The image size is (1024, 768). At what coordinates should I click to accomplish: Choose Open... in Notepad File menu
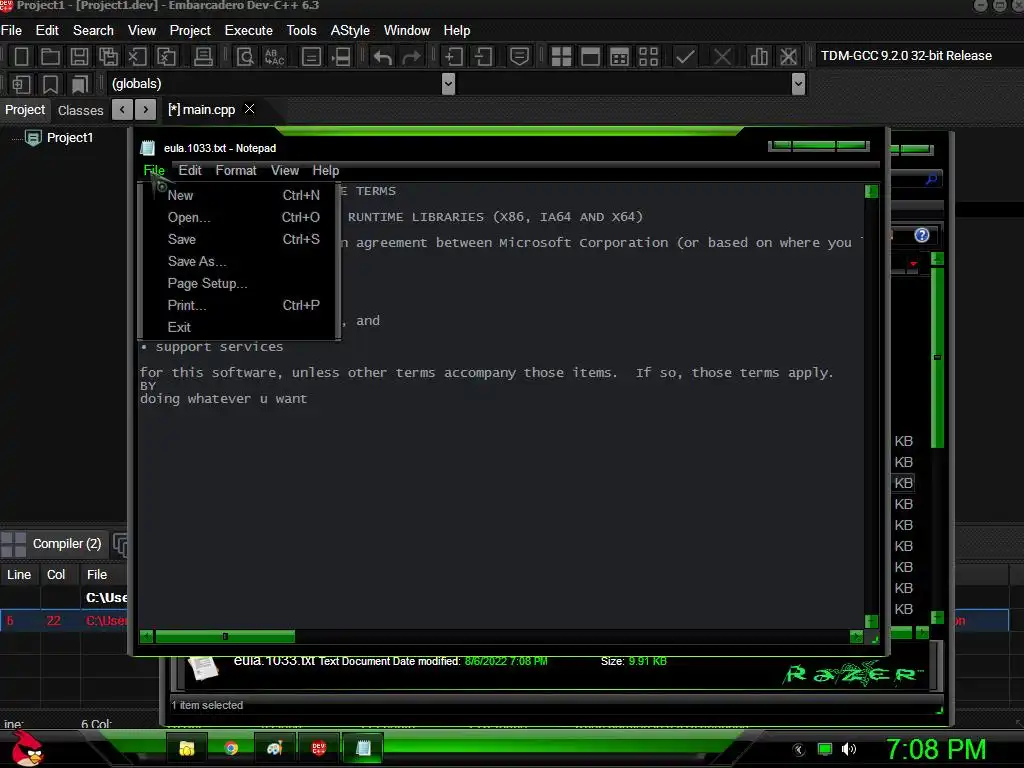(x=239, y=217)
